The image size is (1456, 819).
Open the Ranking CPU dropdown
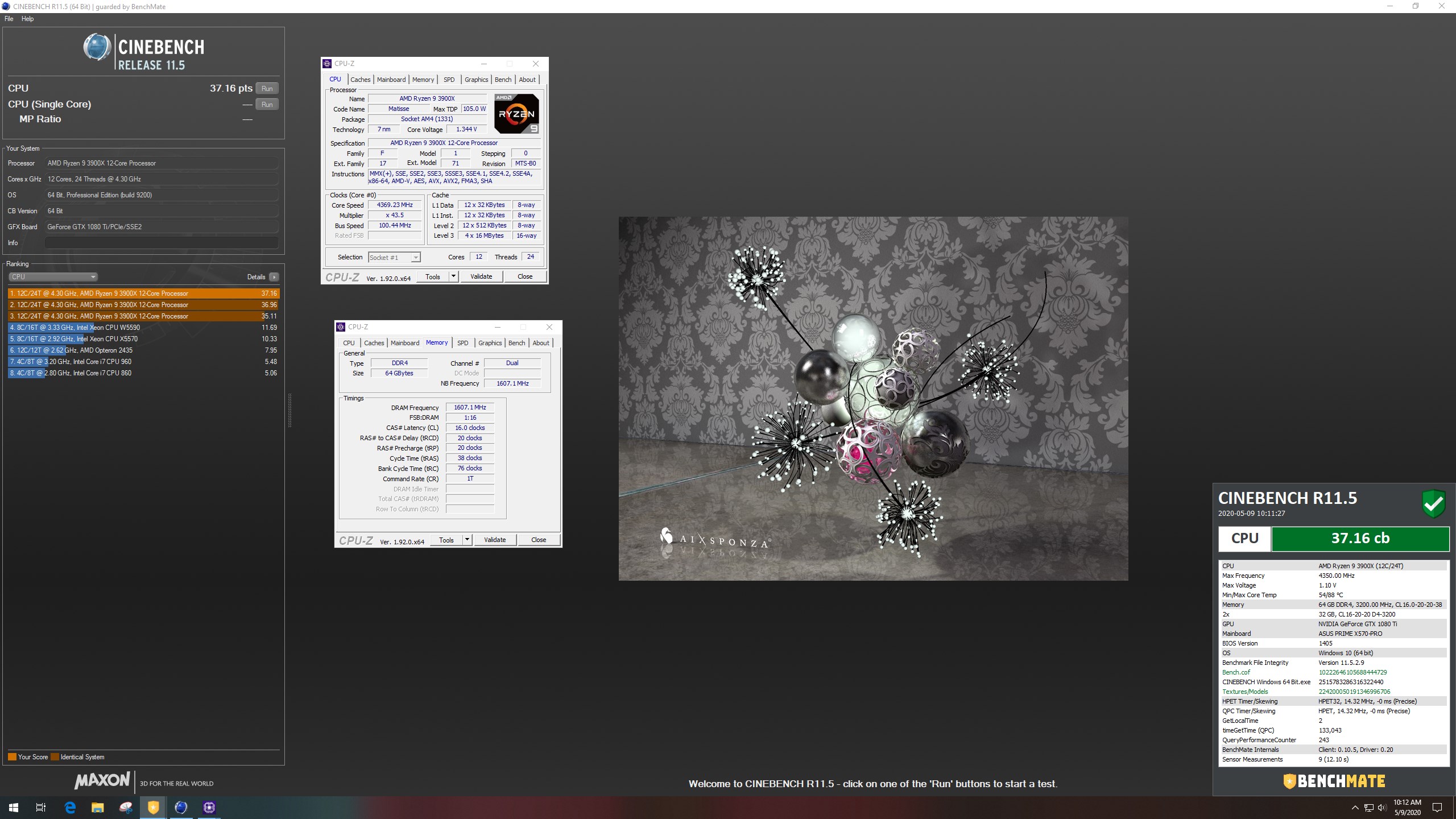click(53, 277)
